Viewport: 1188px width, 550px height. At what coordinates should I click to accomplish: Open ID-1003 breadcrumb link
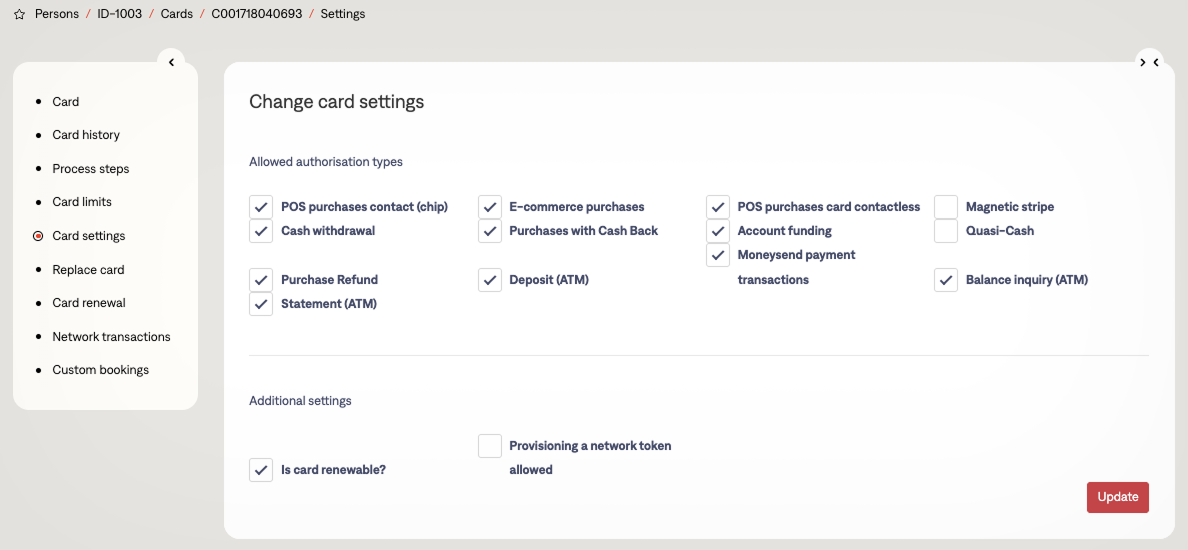point(119,15)
